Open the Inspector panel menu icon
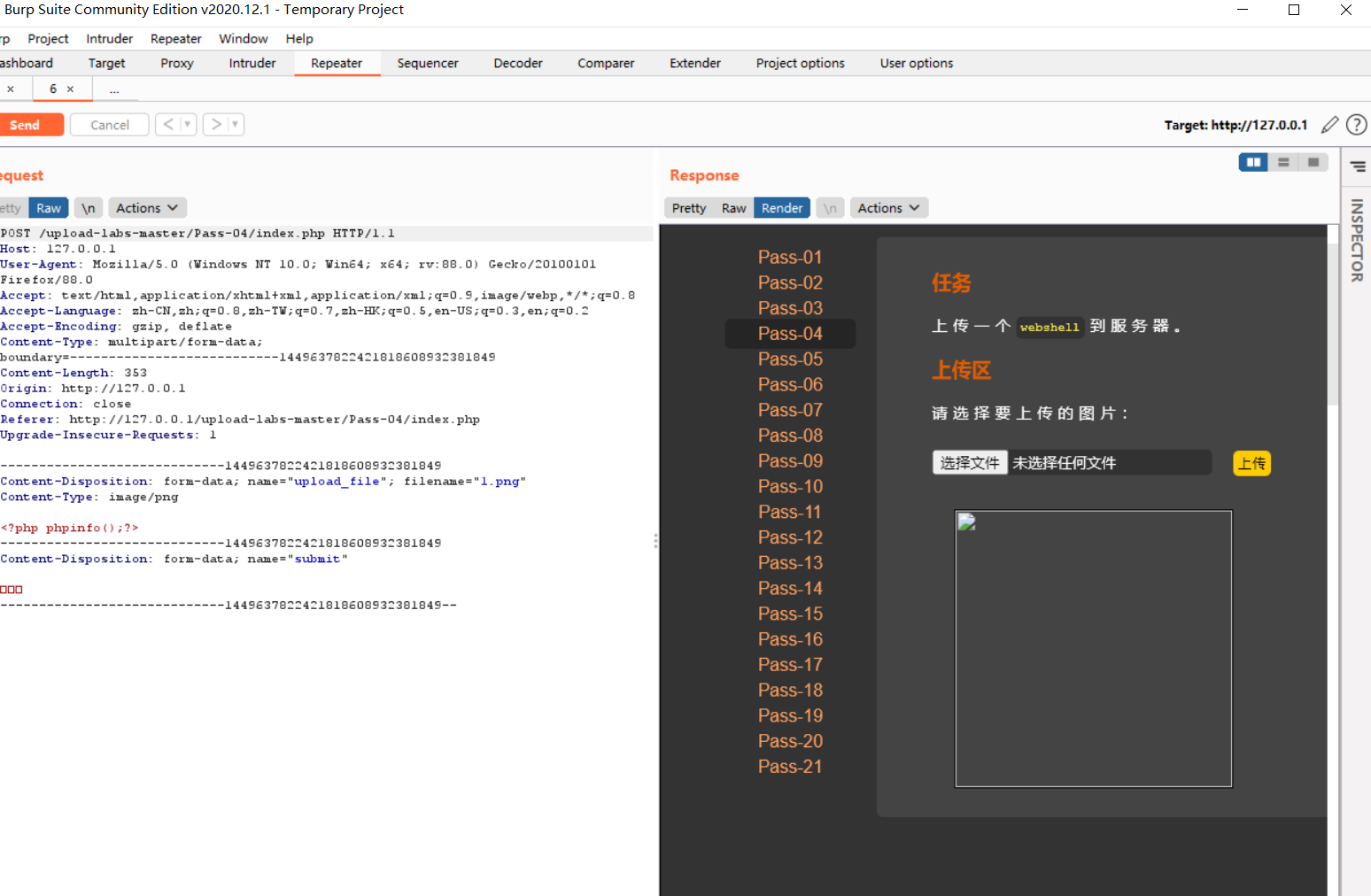This screenshot has width=1371, height=896. coord(1358,166)
